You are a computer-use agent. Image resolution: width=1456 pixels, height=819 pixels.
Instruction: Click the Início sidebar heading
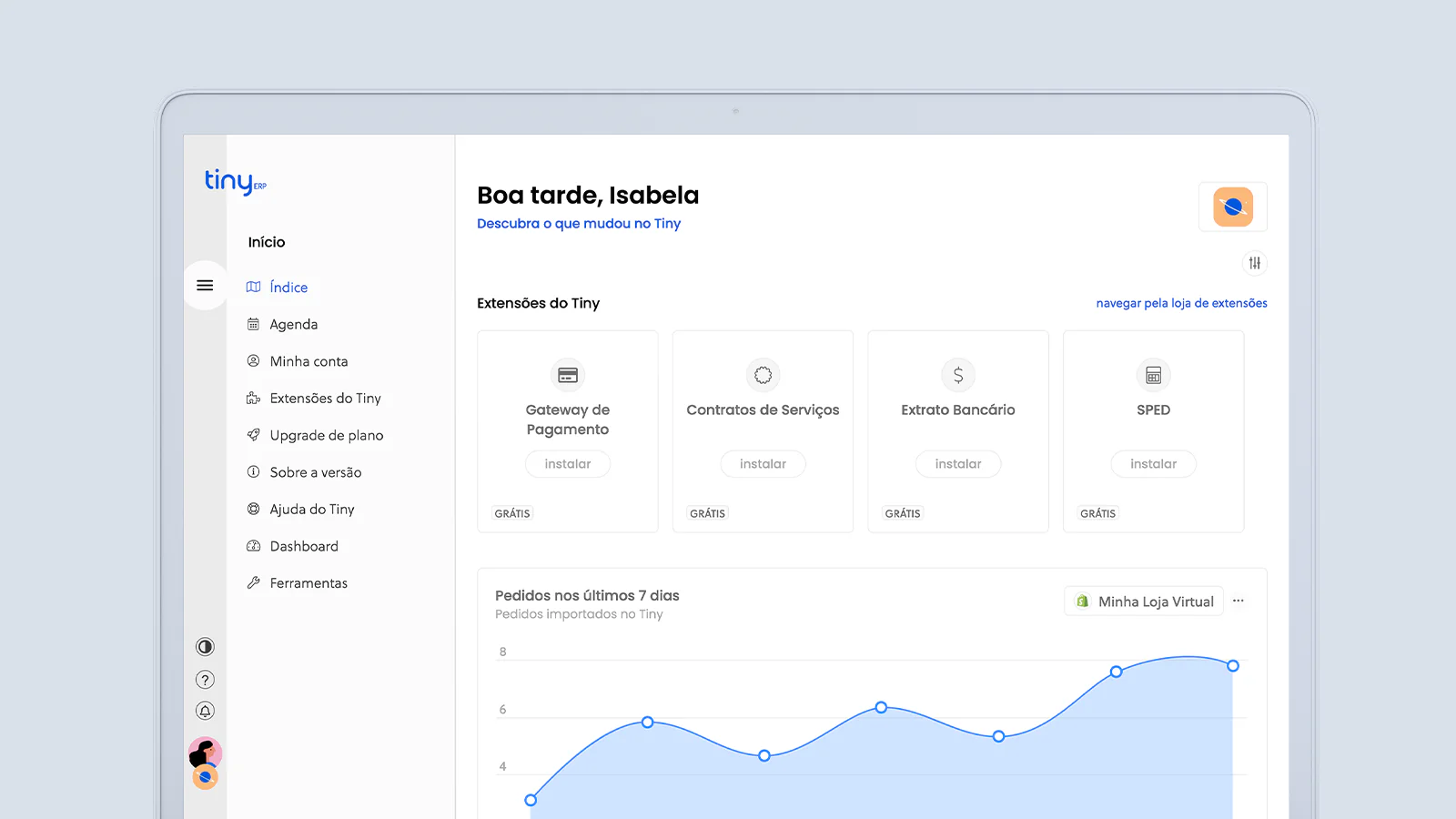pyautogui.click(x=267, y=242)
